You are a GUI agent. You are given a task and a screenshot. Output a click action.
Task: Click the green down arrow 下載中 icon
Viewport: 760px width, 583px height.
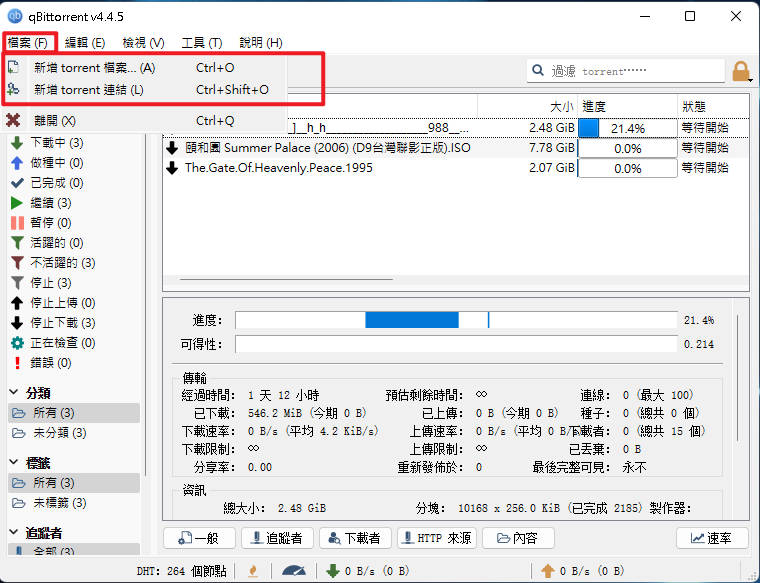point(17,142)
